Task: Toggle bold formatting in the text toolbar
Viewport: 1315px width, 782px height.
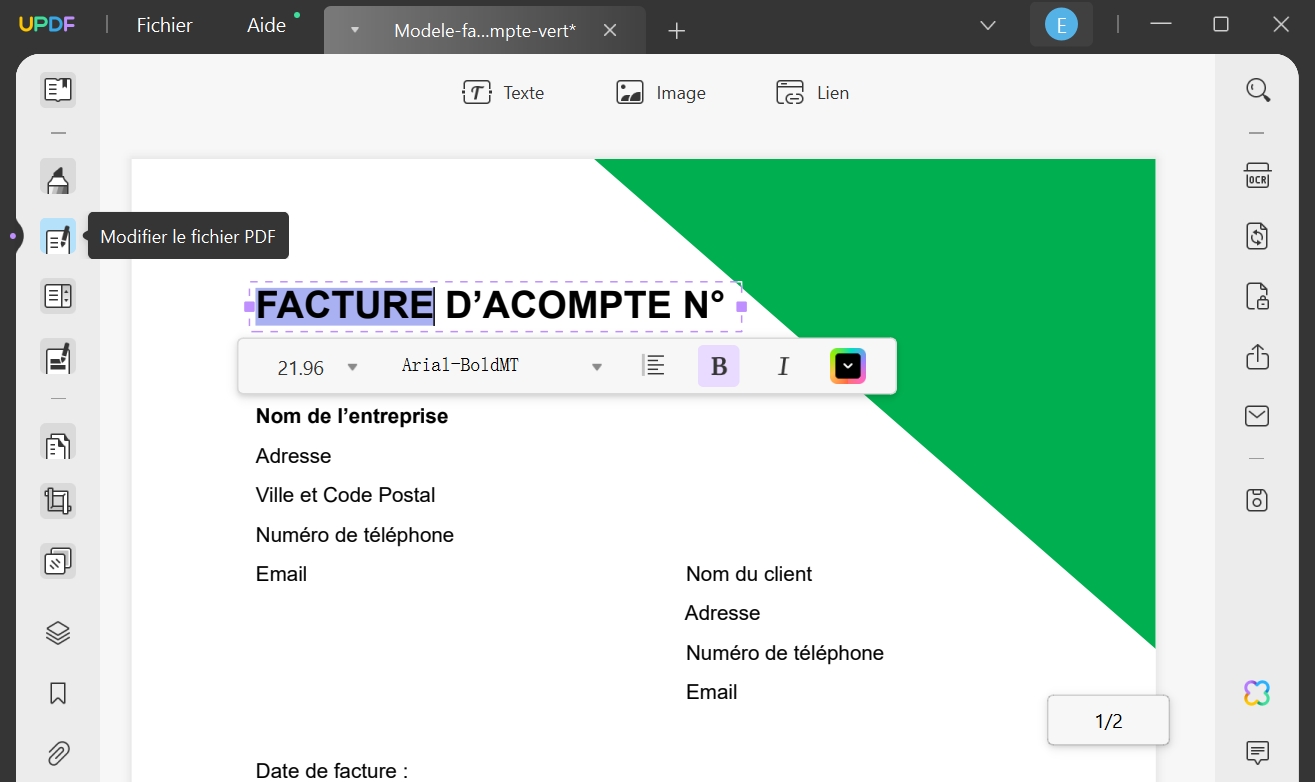Action: 718,365
